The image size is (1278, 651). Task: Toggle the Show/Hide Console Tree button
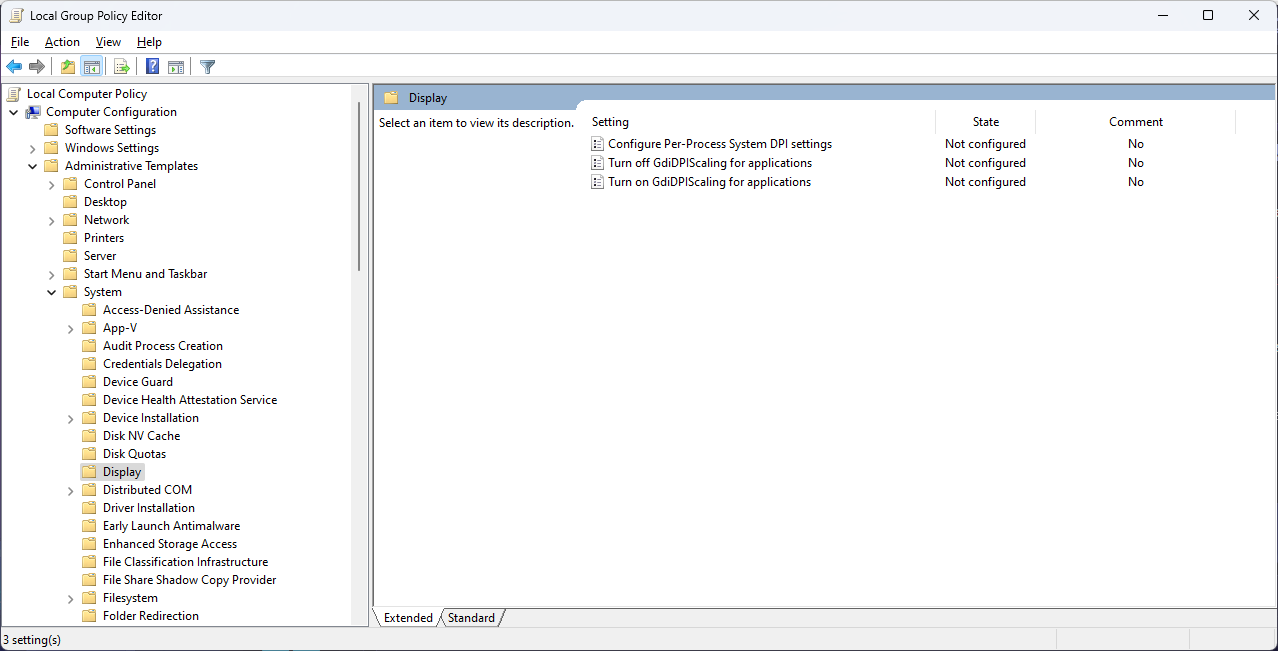(91, 67)
